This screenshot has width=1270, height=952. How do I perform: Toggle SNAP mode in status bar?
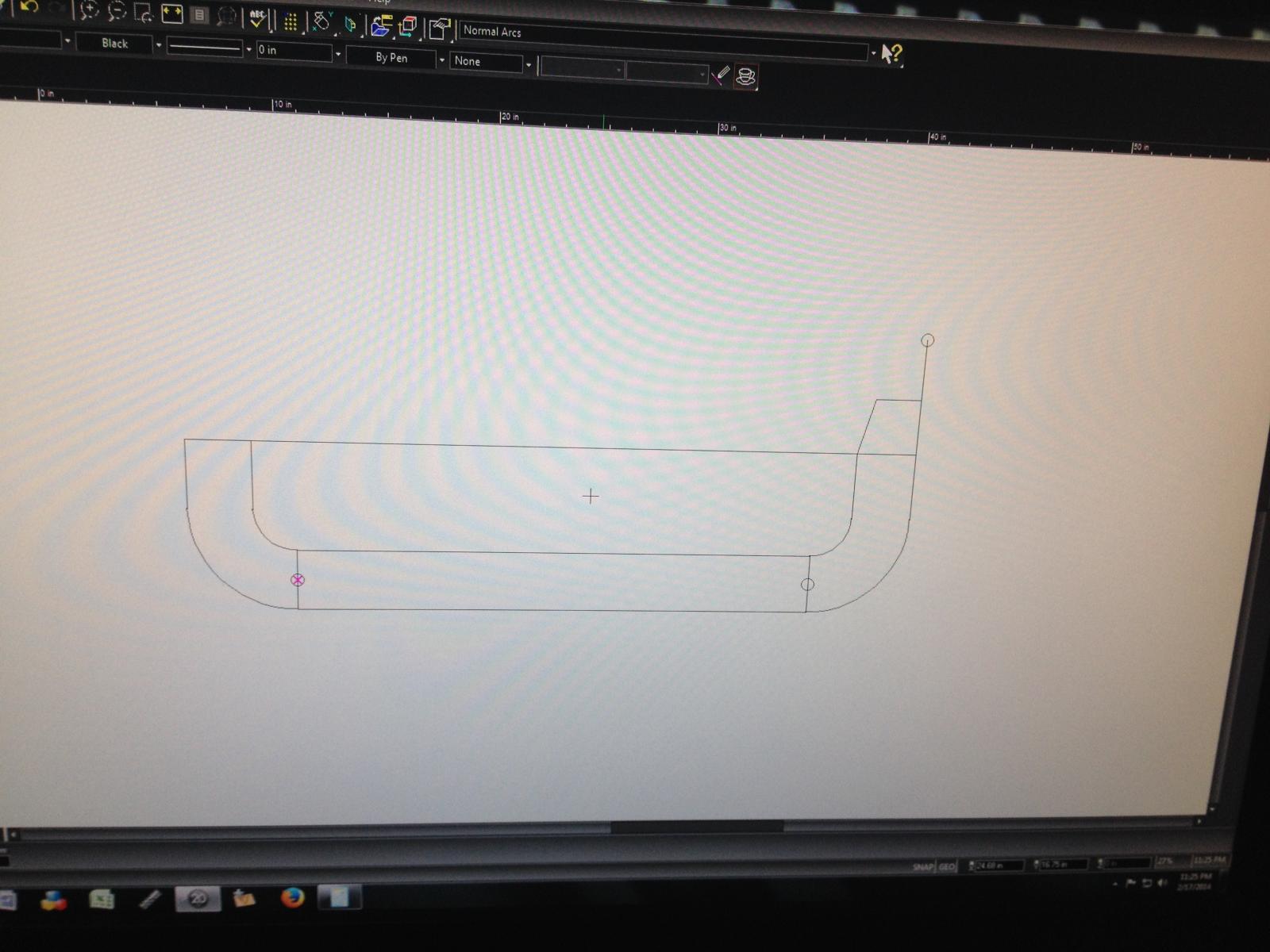coord(922,866)
